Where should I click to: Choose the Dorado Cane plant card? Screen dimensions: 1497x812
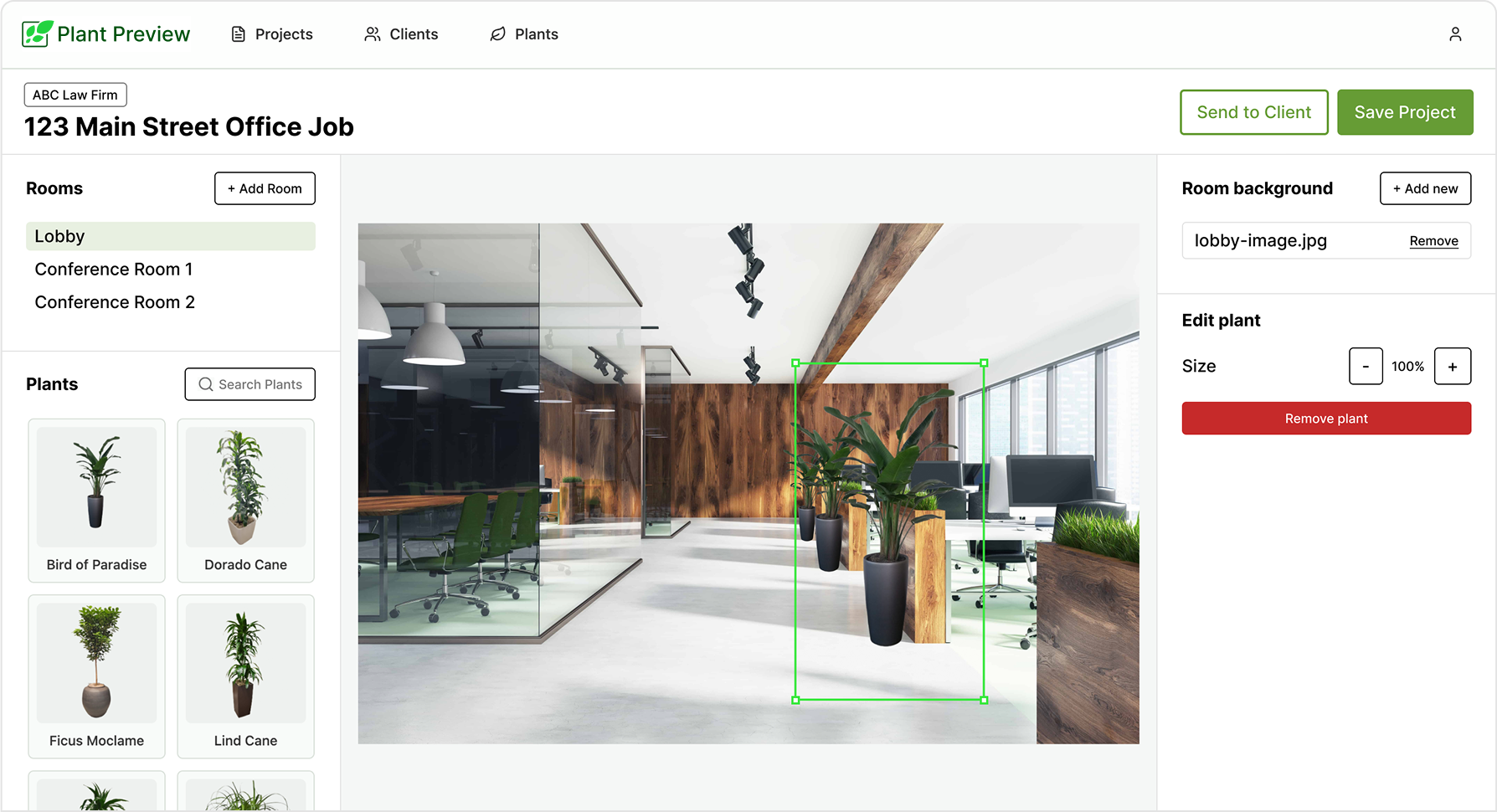(245, 501)
